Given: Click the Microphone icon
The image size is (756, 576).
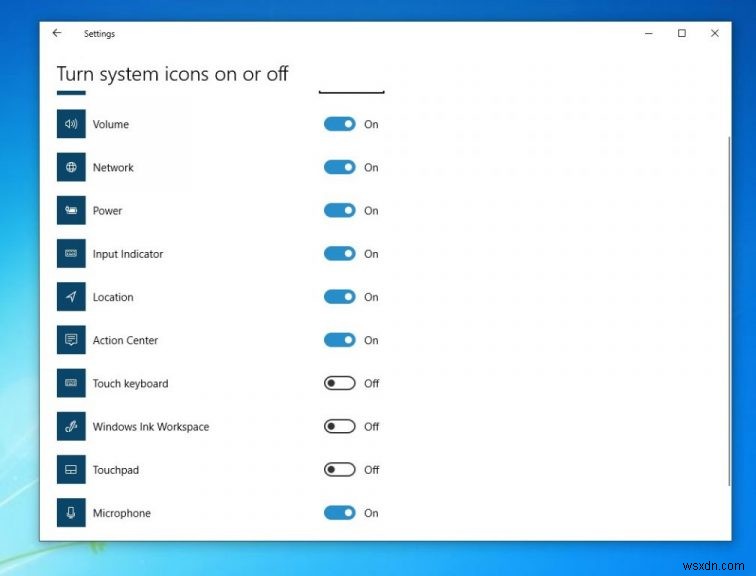Looking at the screenshot, I should 71,512.
